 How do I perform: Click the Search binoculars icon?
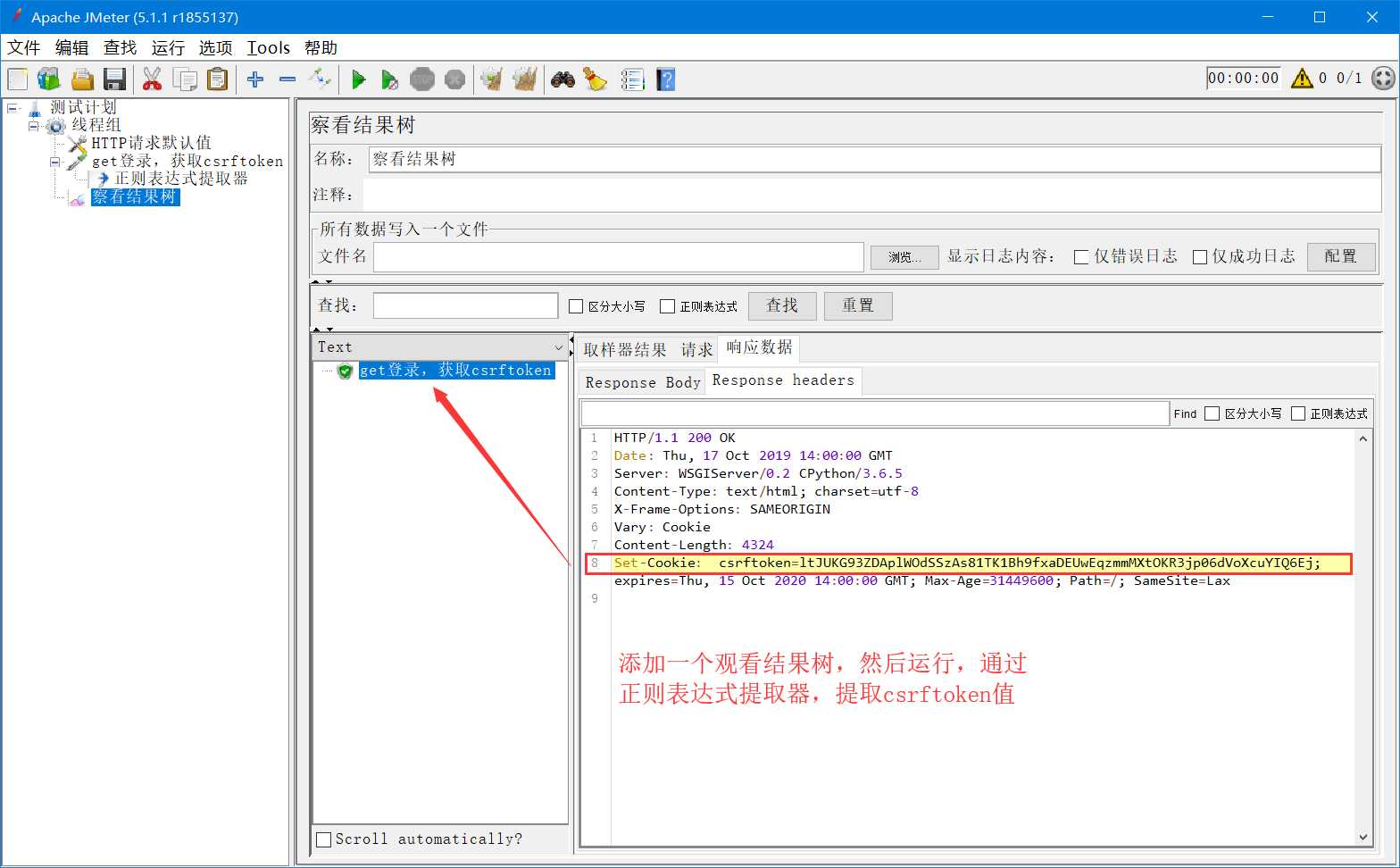point(562,79)
